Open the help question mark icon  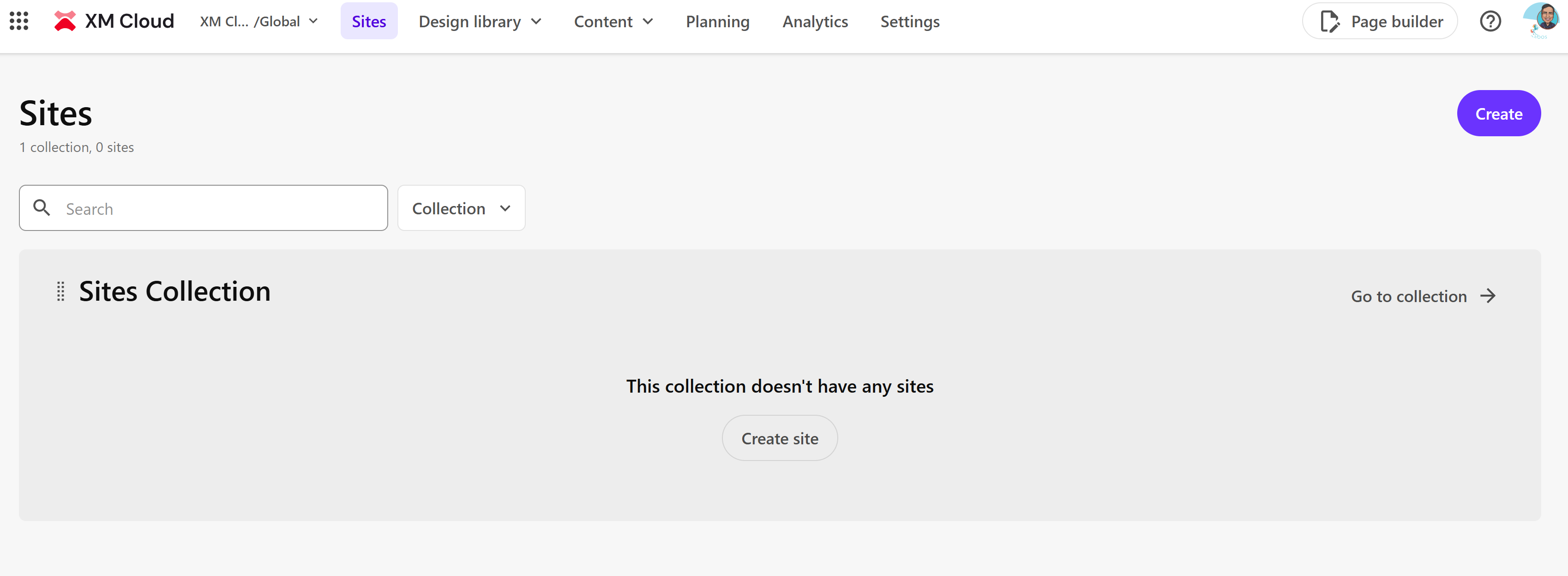tap(1490, 21)
